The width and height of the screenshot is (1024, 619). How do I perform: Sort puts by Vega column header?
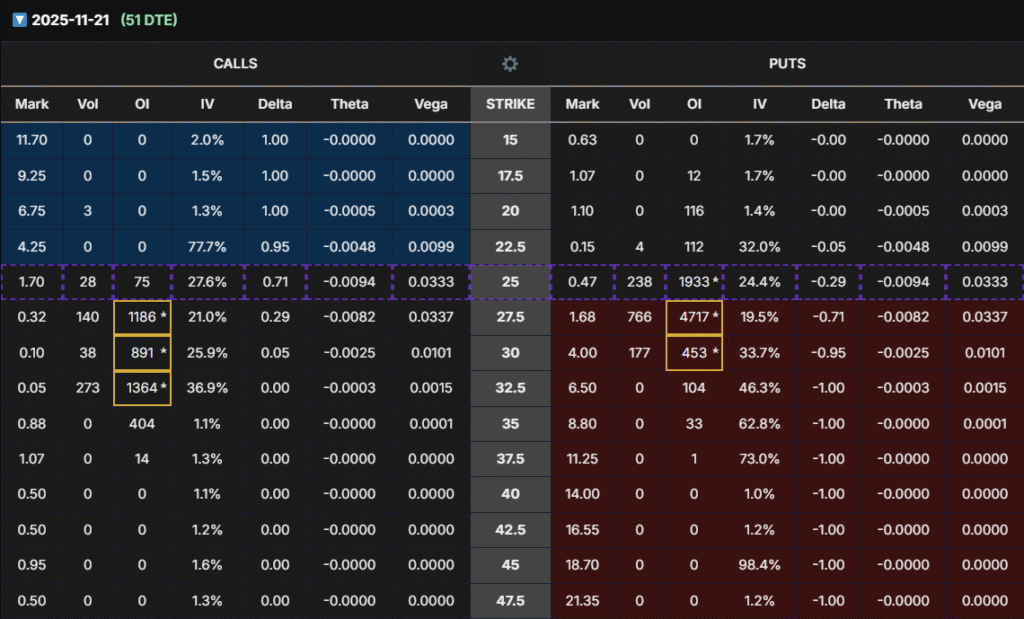[x=984, y=104]
